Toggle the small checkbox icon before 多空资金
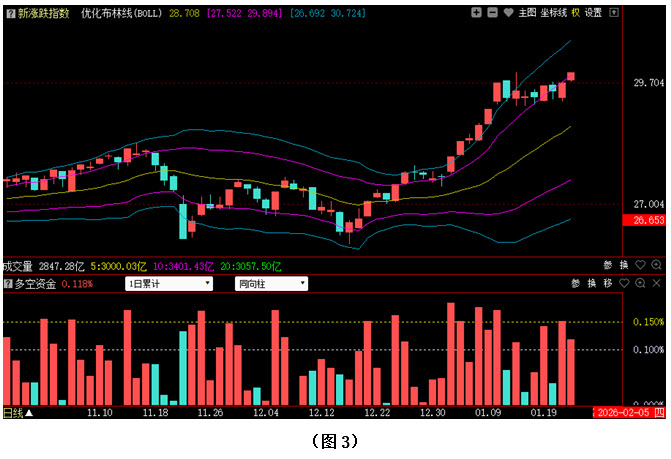671x459 pixels. point(7,284)
